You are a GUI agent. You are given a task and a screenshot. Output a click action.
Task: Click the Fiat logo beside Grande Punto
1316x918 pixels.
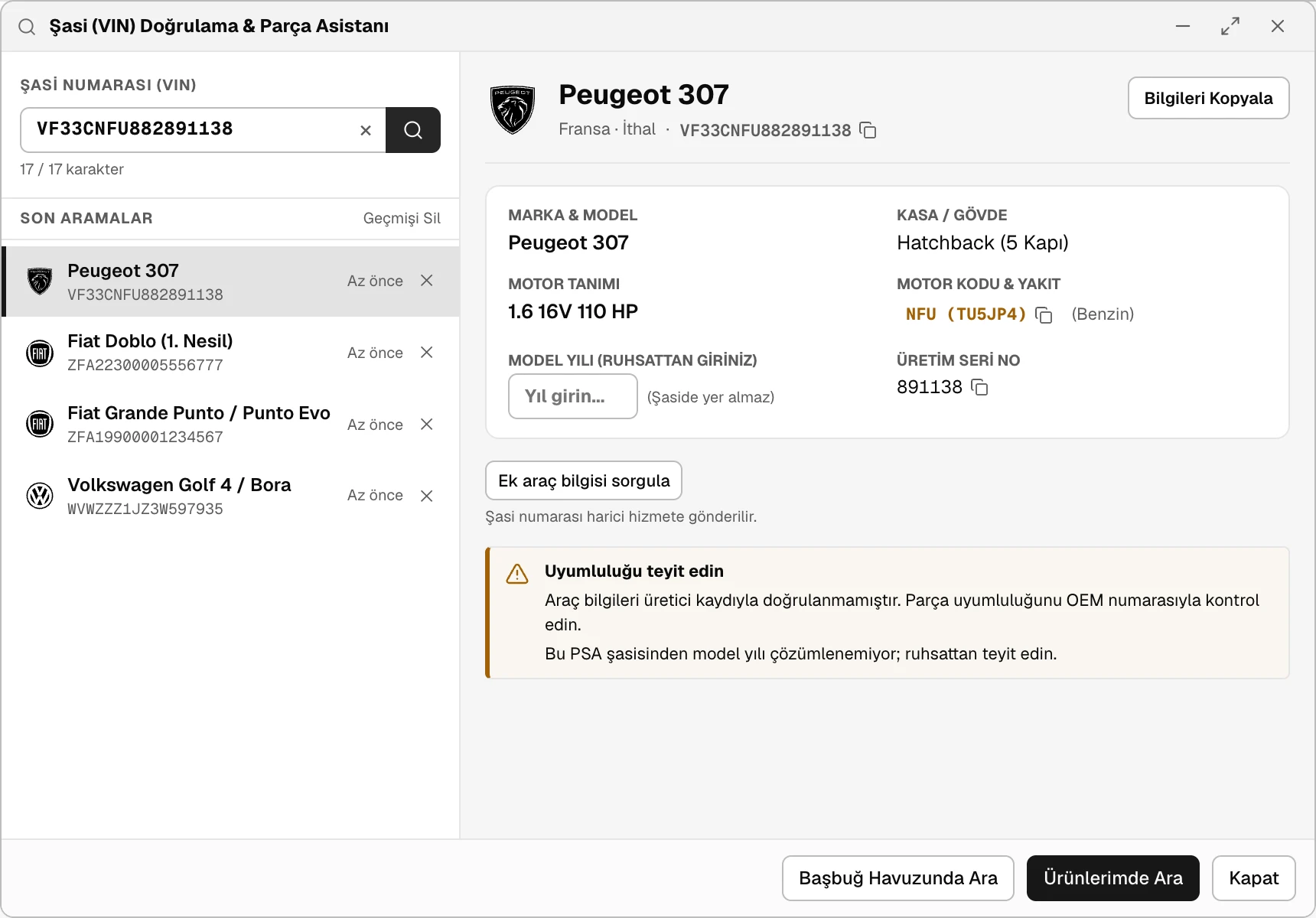tap(40, 424)
